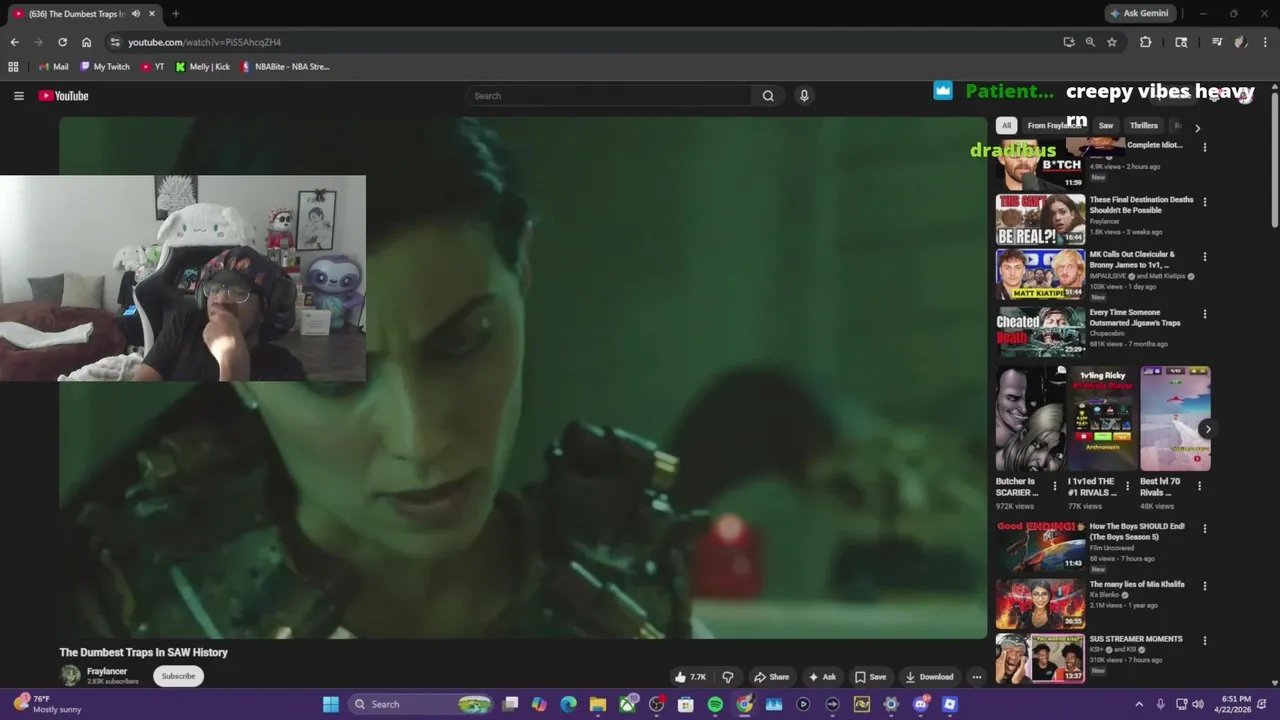
Task: Click the Share button under the video
Action: (771, 677)
